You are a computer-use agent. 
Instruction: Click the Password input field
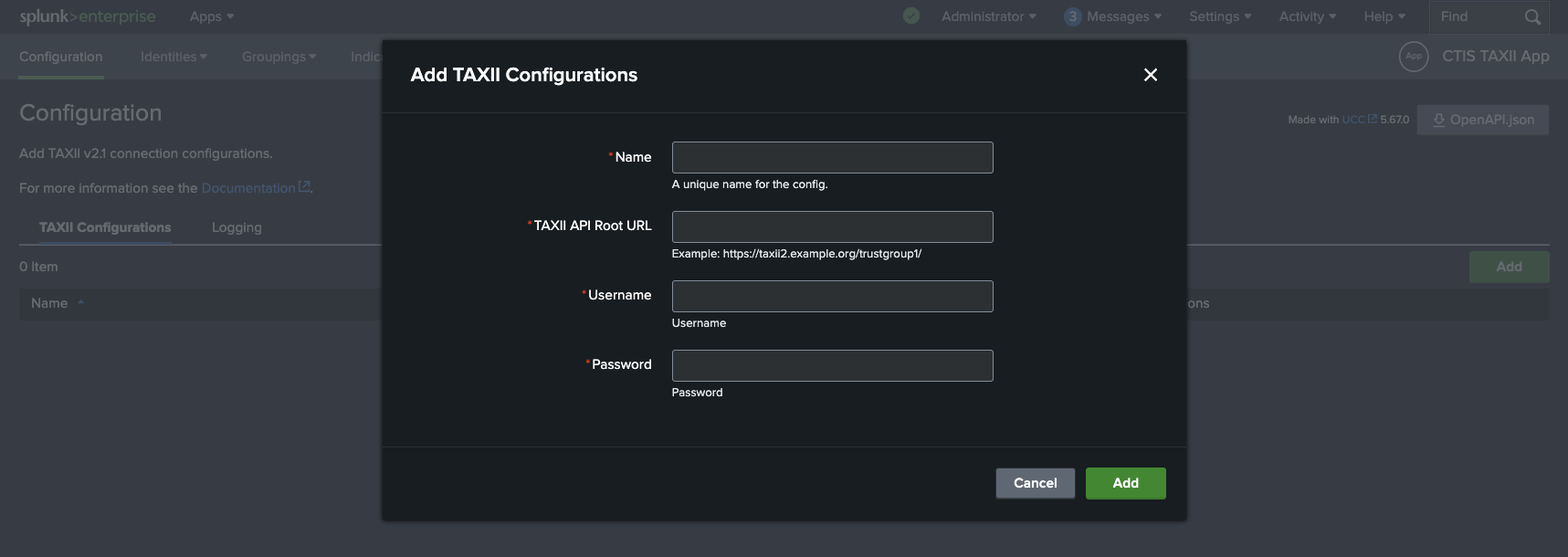click(x=832, y=365)
